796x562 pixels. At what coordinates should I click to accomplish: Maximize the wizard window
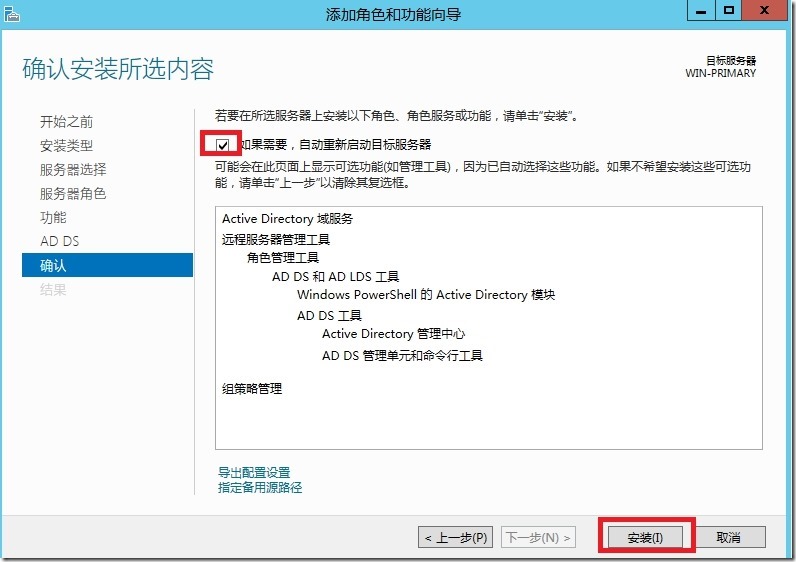coord(730,10)
